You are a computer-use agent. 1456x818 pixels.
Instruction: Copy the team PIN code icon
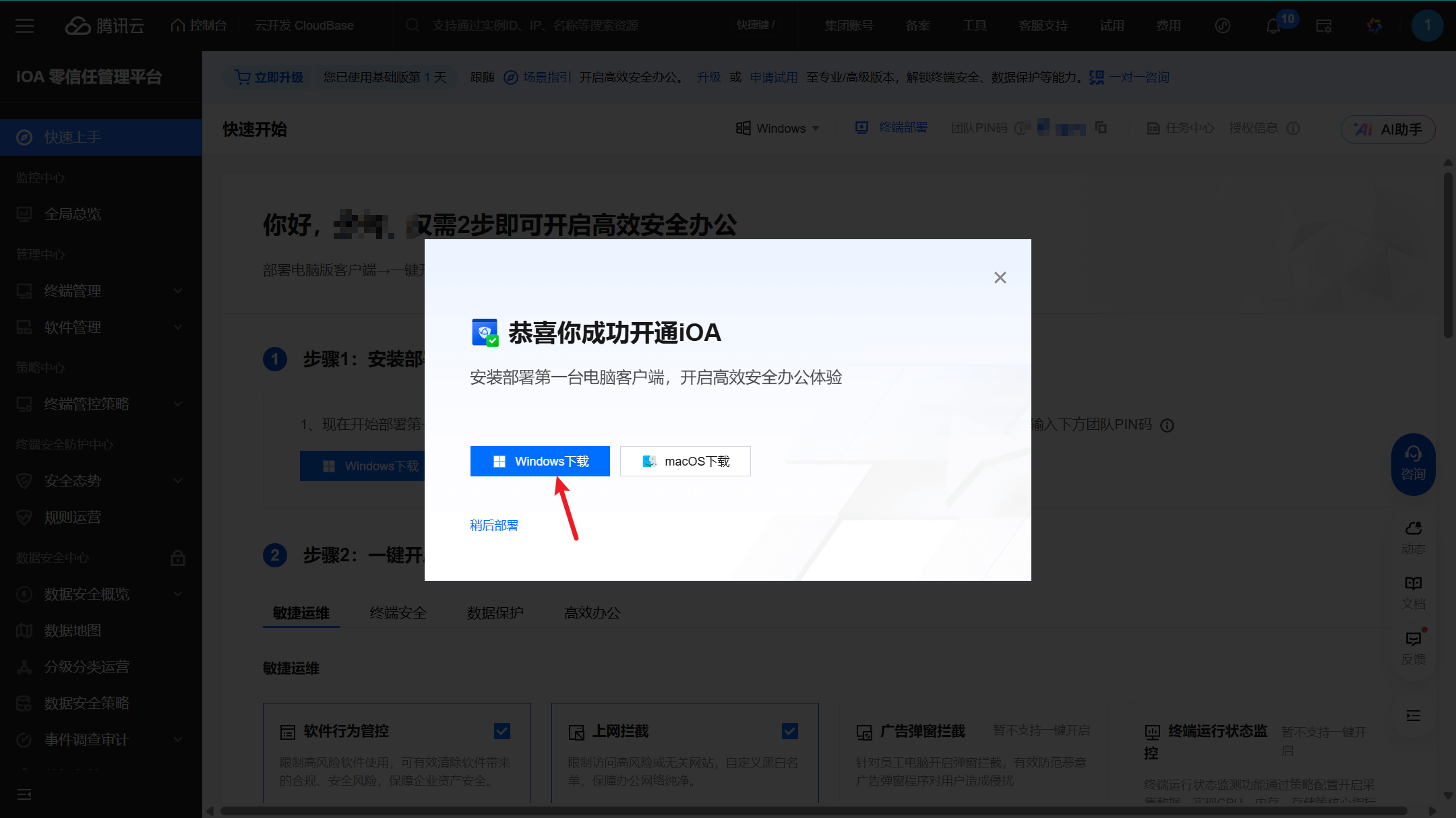(x=1101, y=127)
